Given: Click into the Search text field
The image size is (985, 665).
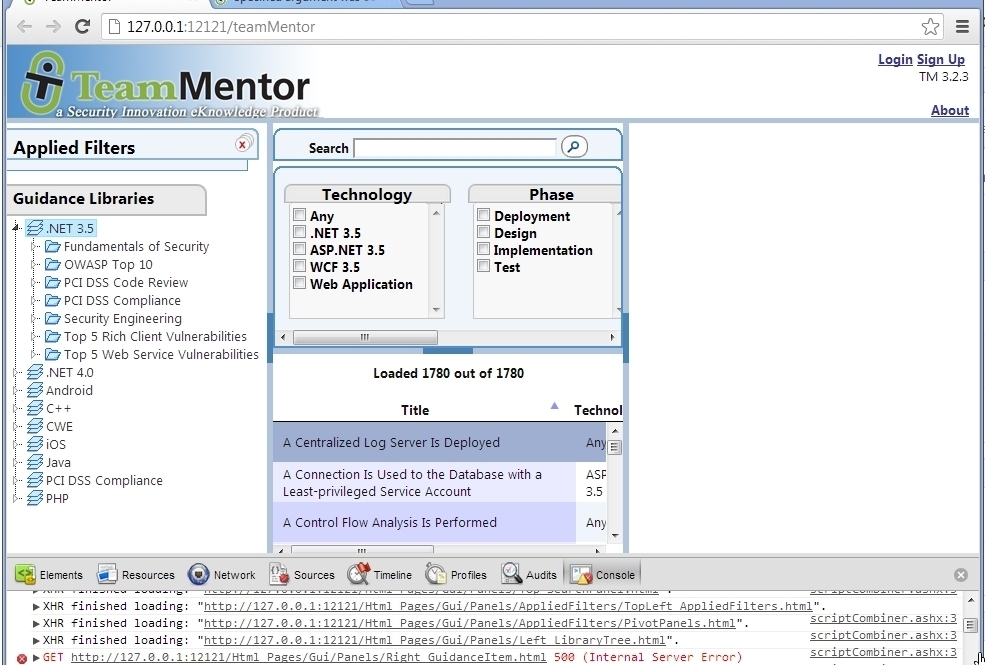Looking at the screenshot, I should (x=454, y=148).
